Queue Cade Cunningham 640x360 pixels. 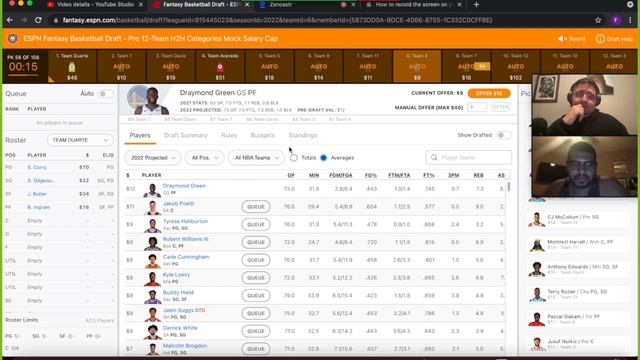tap(256, 260)
